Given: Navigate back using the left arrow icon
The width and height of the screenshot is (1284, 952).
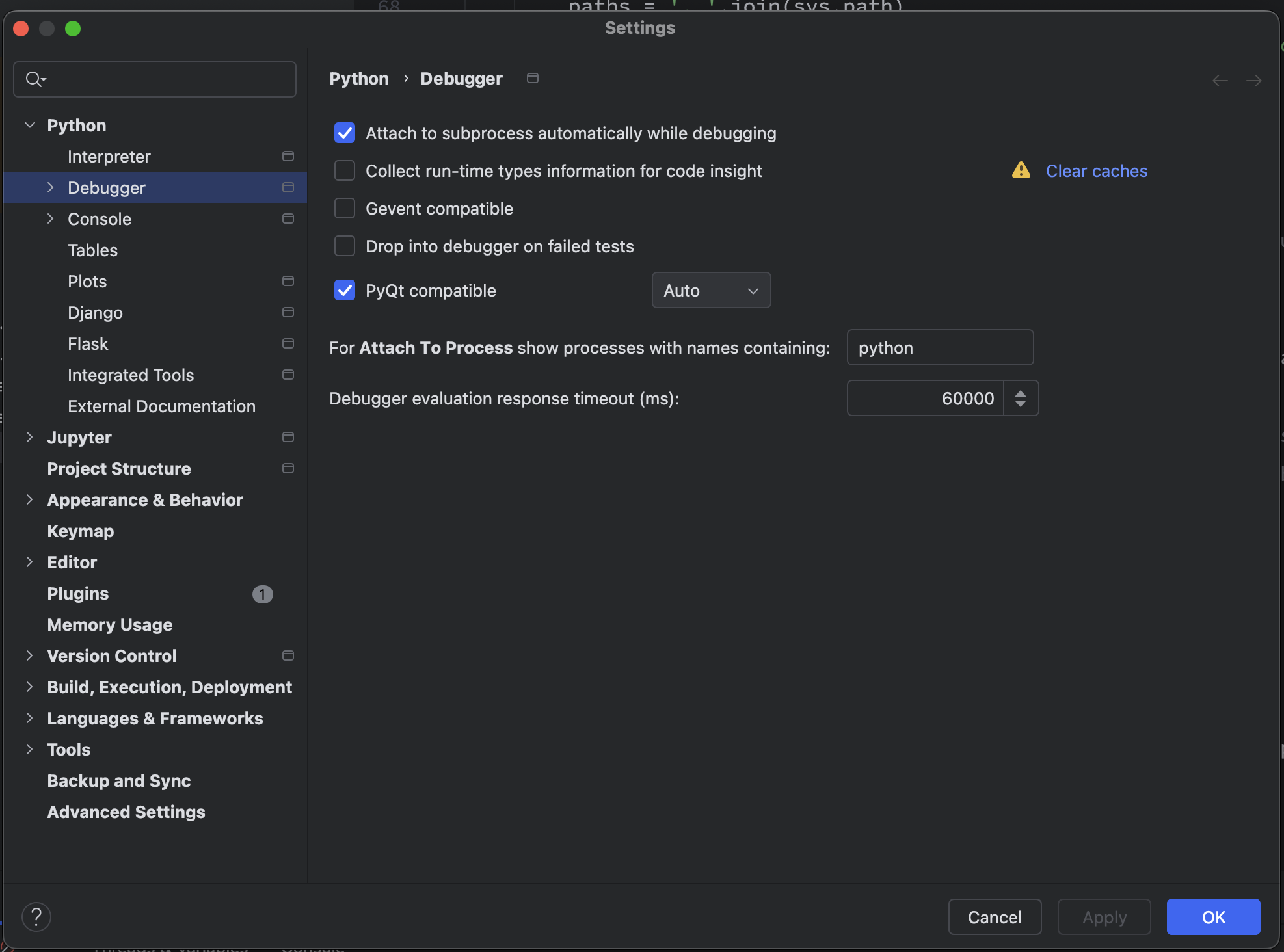Looking at the screenshot, I should (x=1219, y=80).
